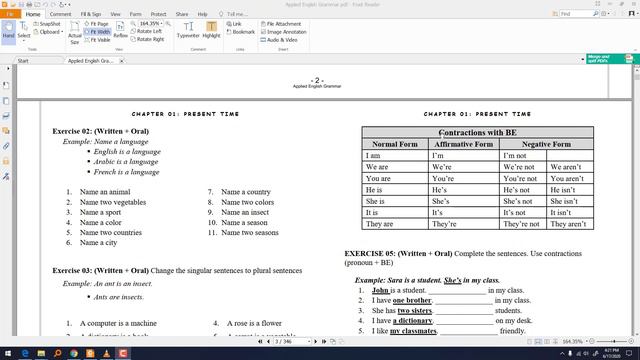
Task: Set the page to Actual Size
Action: click(75, 33)
